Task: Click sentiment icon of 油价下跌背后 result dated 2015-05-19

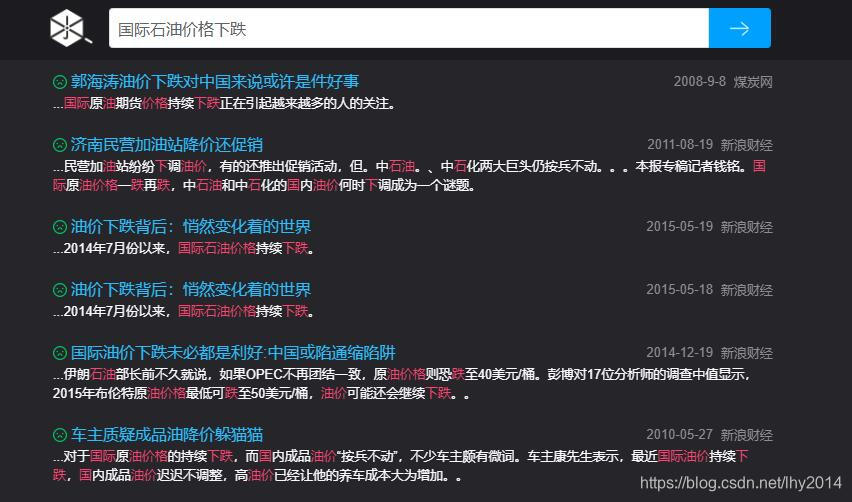Action: (x=60, y=227)
